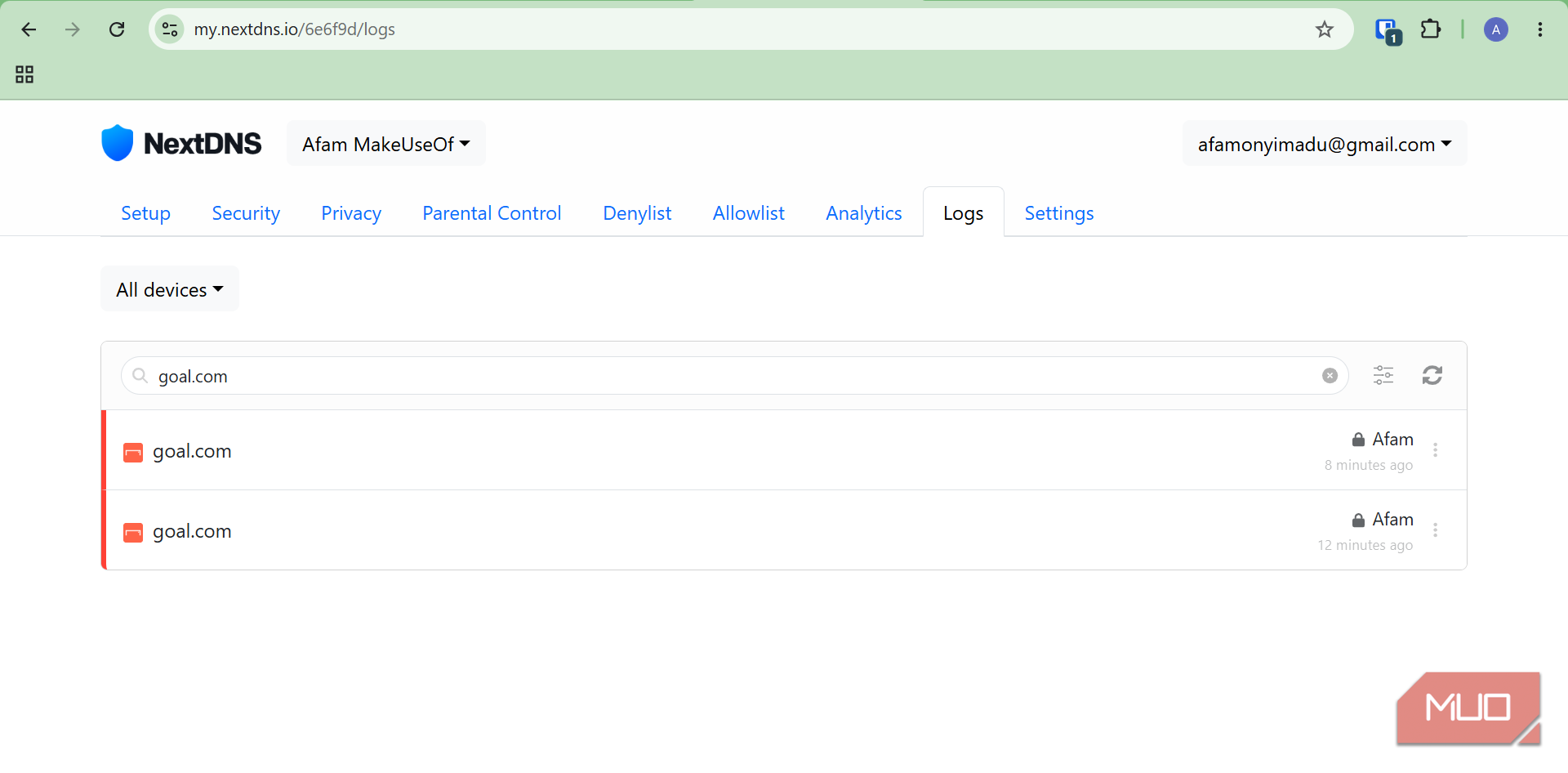The image size is (1568, 773).
Task: Click the browser address bar URL
Action: [x=294, y=29]
